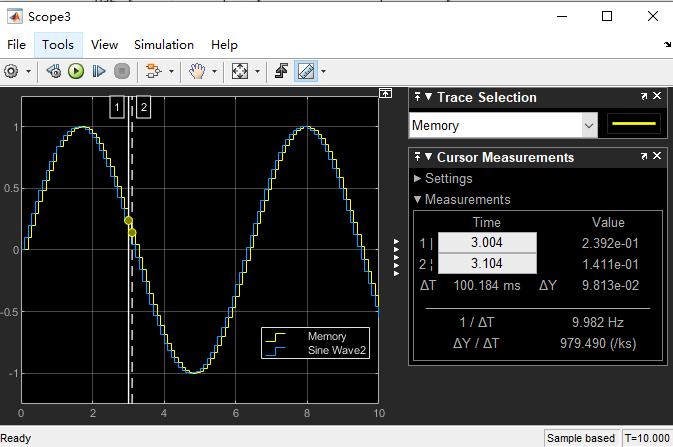Click the Step Back button

pyautogui.click(x=54, y=71)
